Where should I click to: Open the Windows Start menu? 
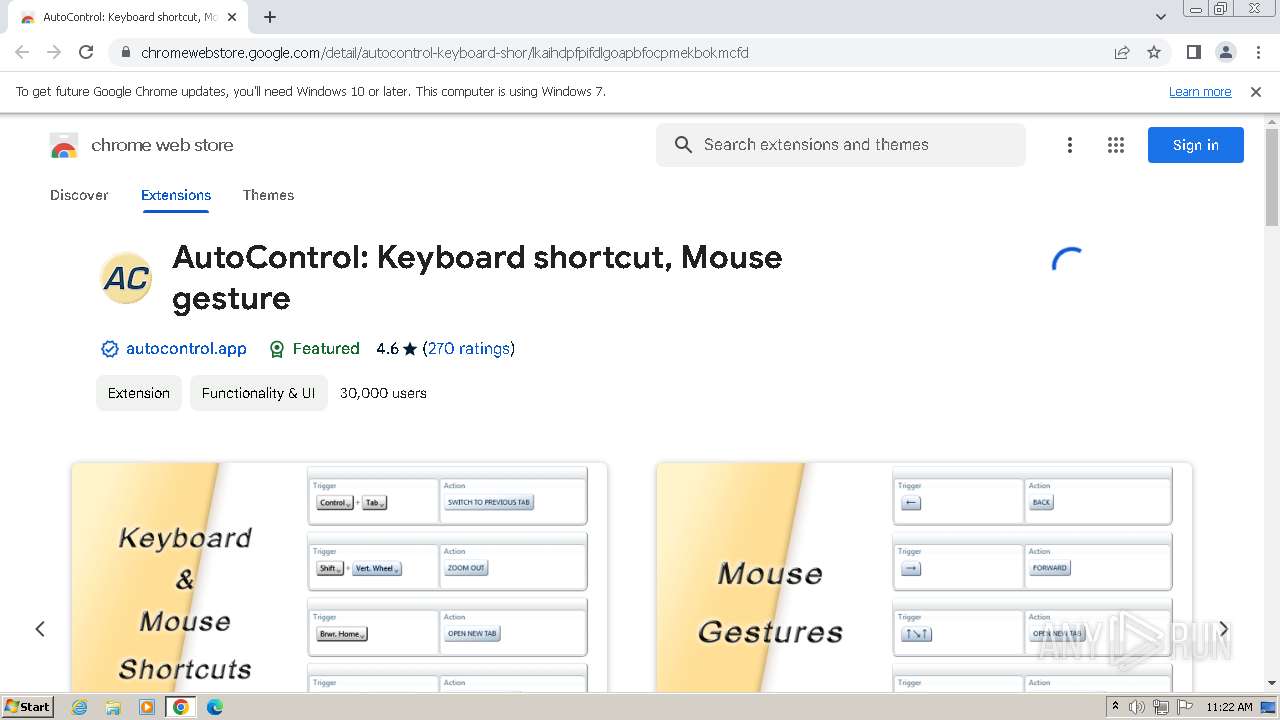tap(27, 707)
